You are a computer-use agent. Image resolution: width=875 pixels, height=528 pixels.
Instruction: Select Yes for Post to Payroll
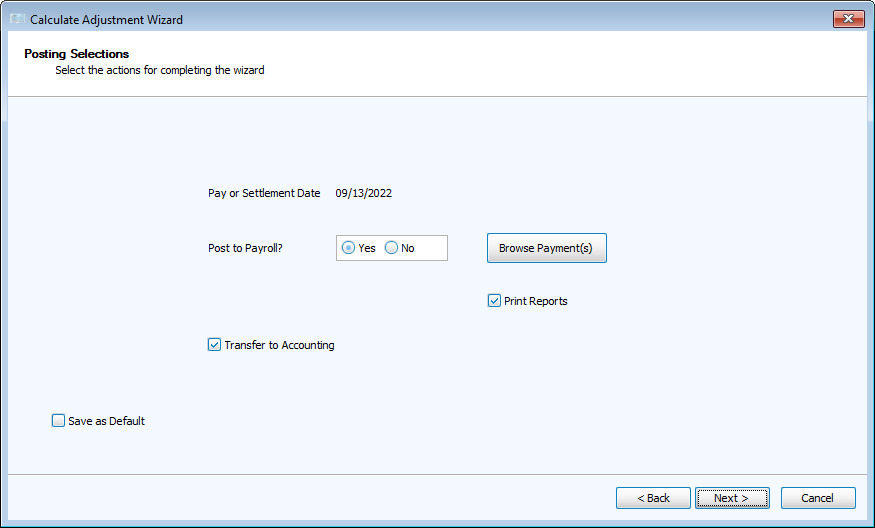[349, 248]
